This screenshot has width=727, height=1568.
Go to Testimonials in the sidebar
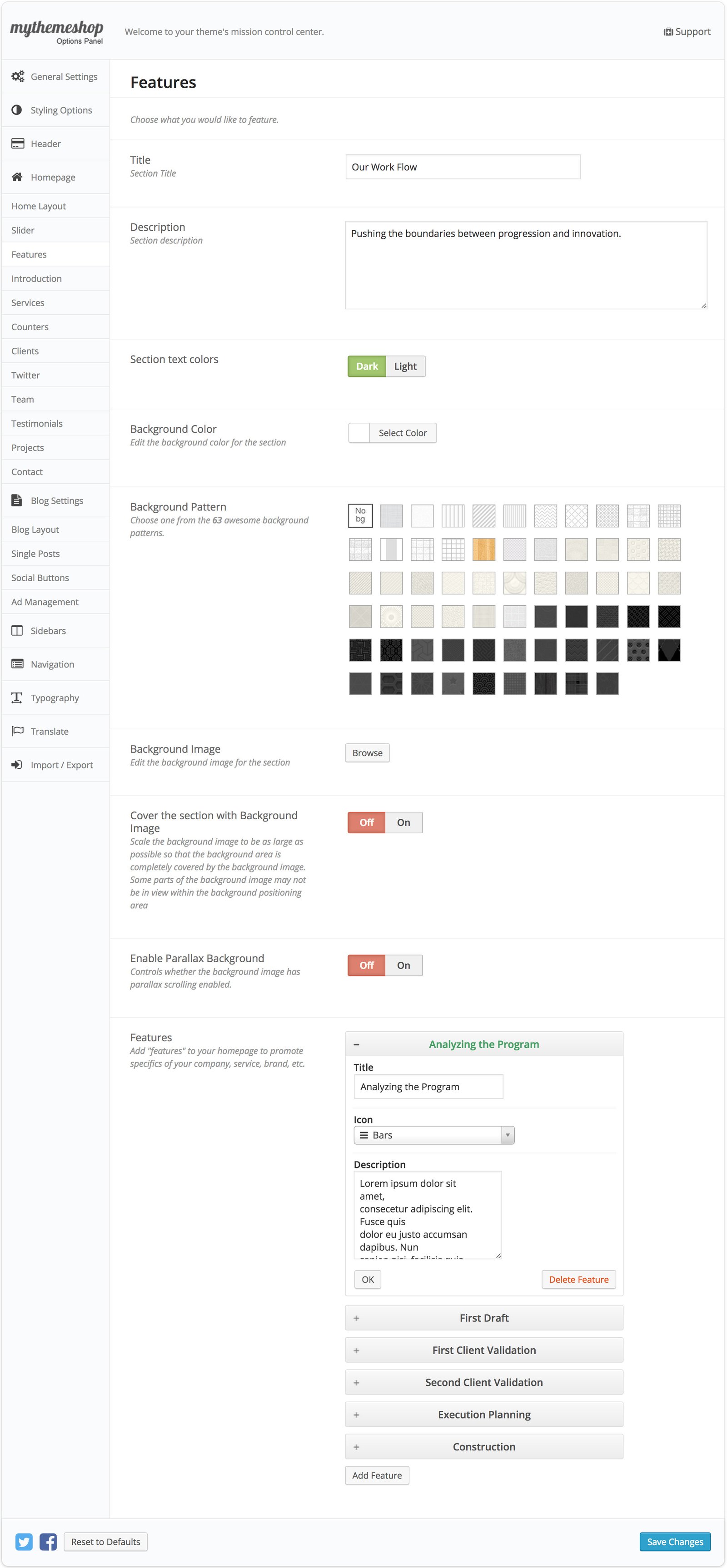[37, 423]
